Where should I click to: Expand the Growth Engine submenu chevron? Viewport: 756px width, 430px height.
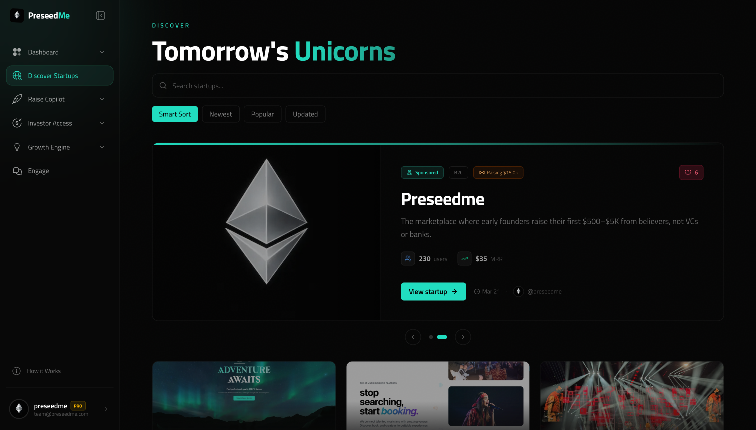tap(102, 147)
